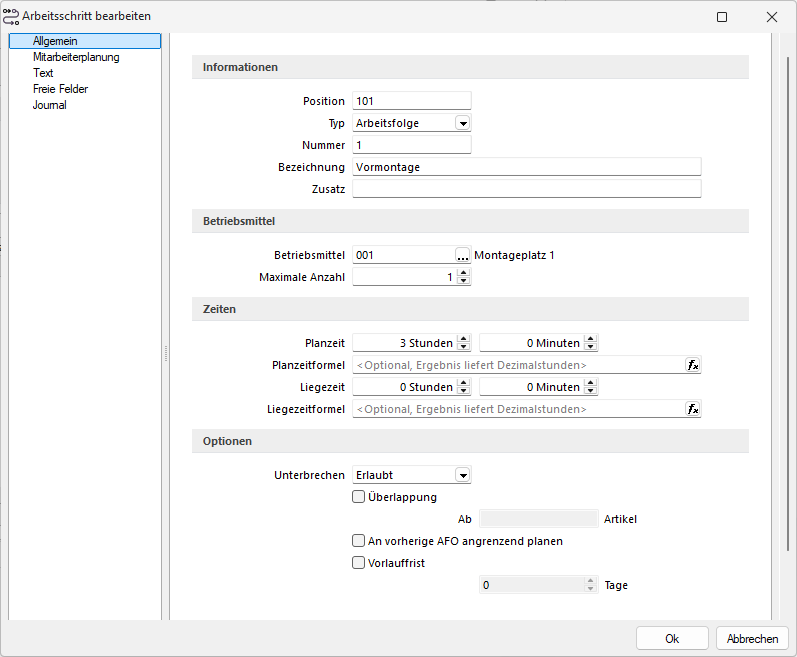Switch to the Freie Felder section
The image size is (797, 657).
[x=60, y=89]
